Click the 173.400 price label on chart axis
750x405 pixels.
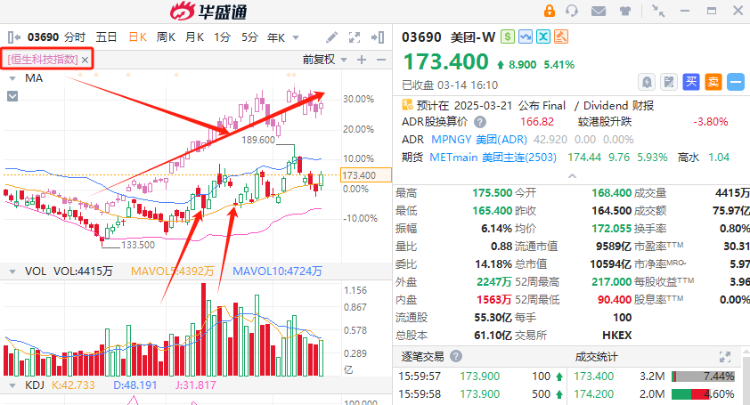[366, 175]
